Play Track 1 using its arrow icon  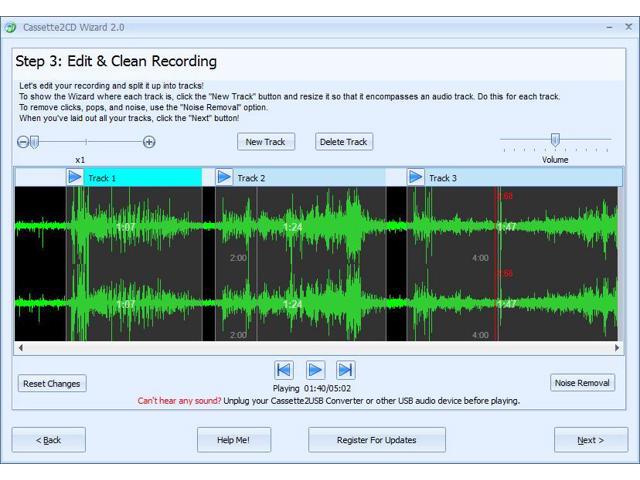75,178
